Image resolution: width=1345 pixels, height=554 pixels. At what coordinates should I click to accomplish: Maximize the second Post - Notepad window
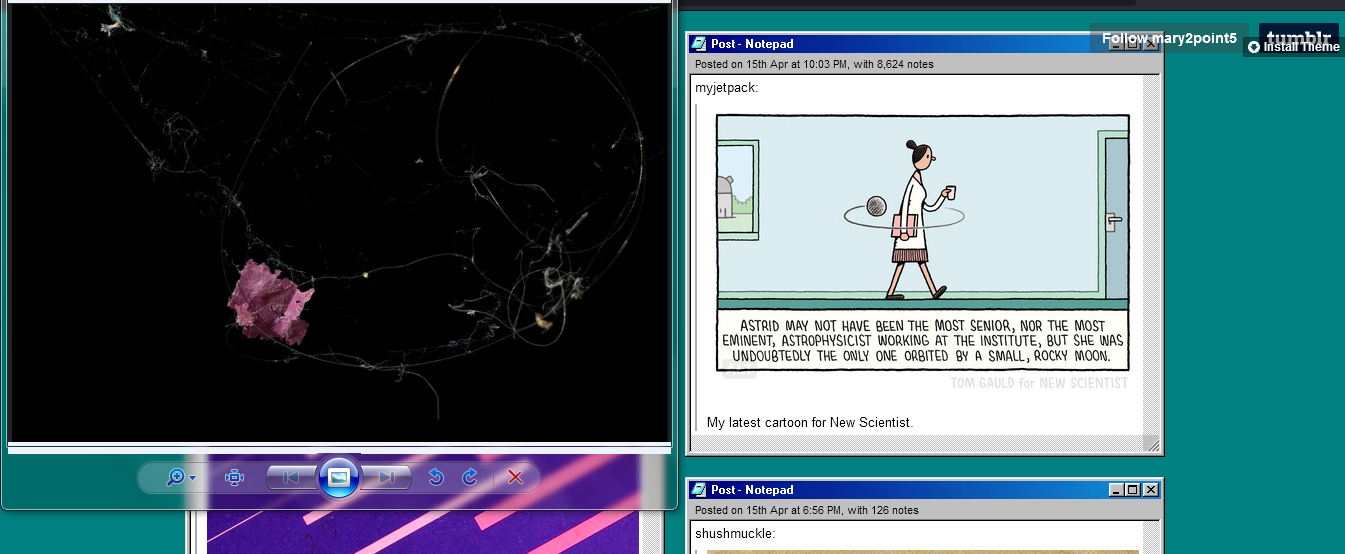pos(1133,490)
